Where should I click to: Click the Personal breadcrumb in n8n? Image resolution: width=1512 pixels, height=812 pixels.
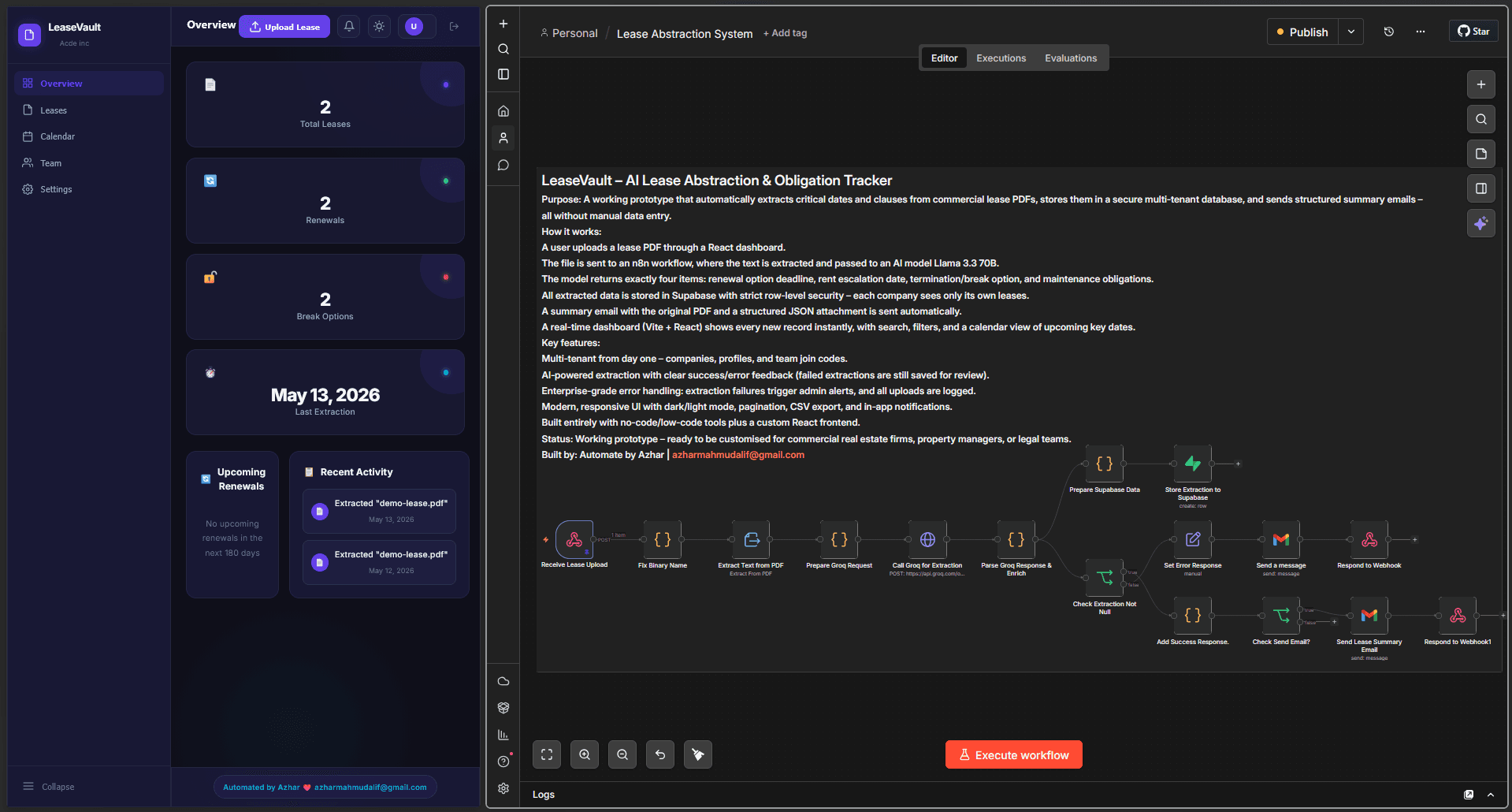[569, 33]
